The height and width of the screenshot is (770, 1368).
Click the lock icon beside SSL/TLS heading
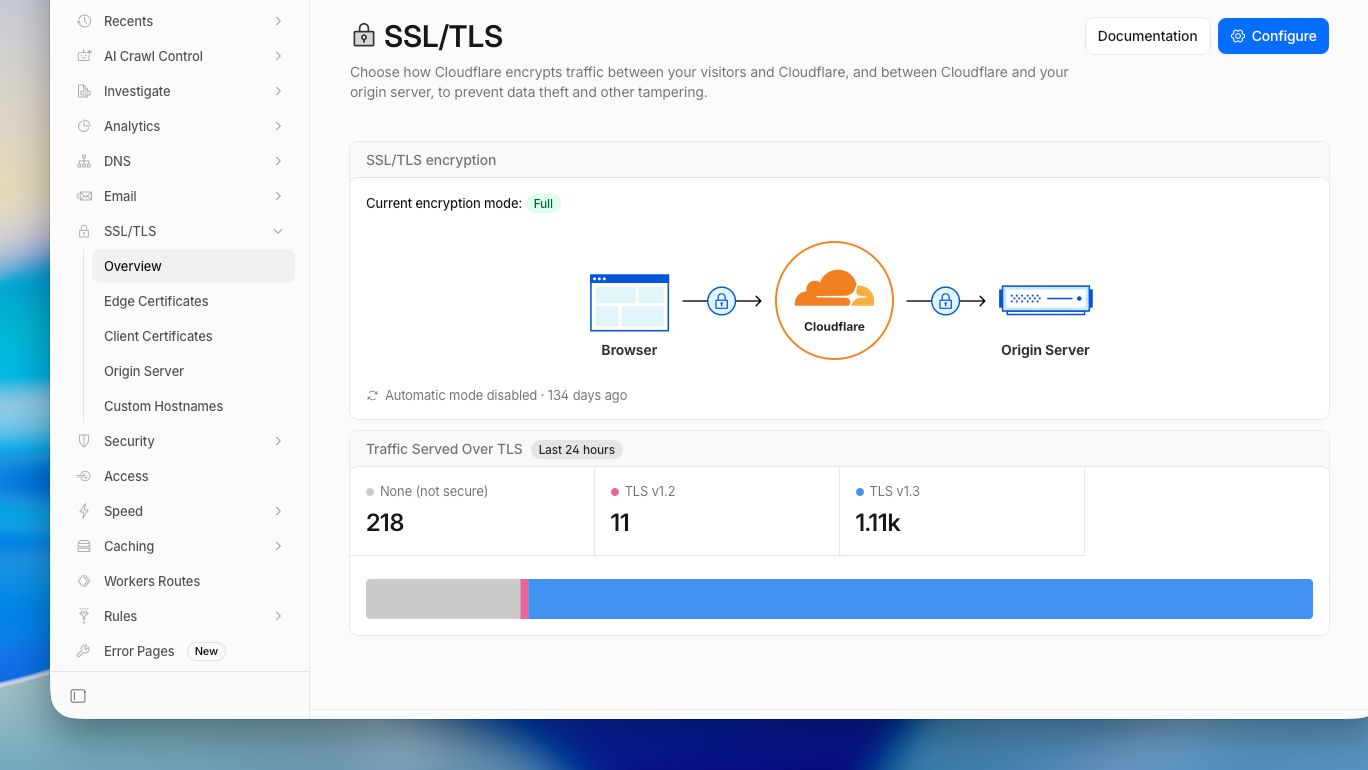click(x=363, y=36)
